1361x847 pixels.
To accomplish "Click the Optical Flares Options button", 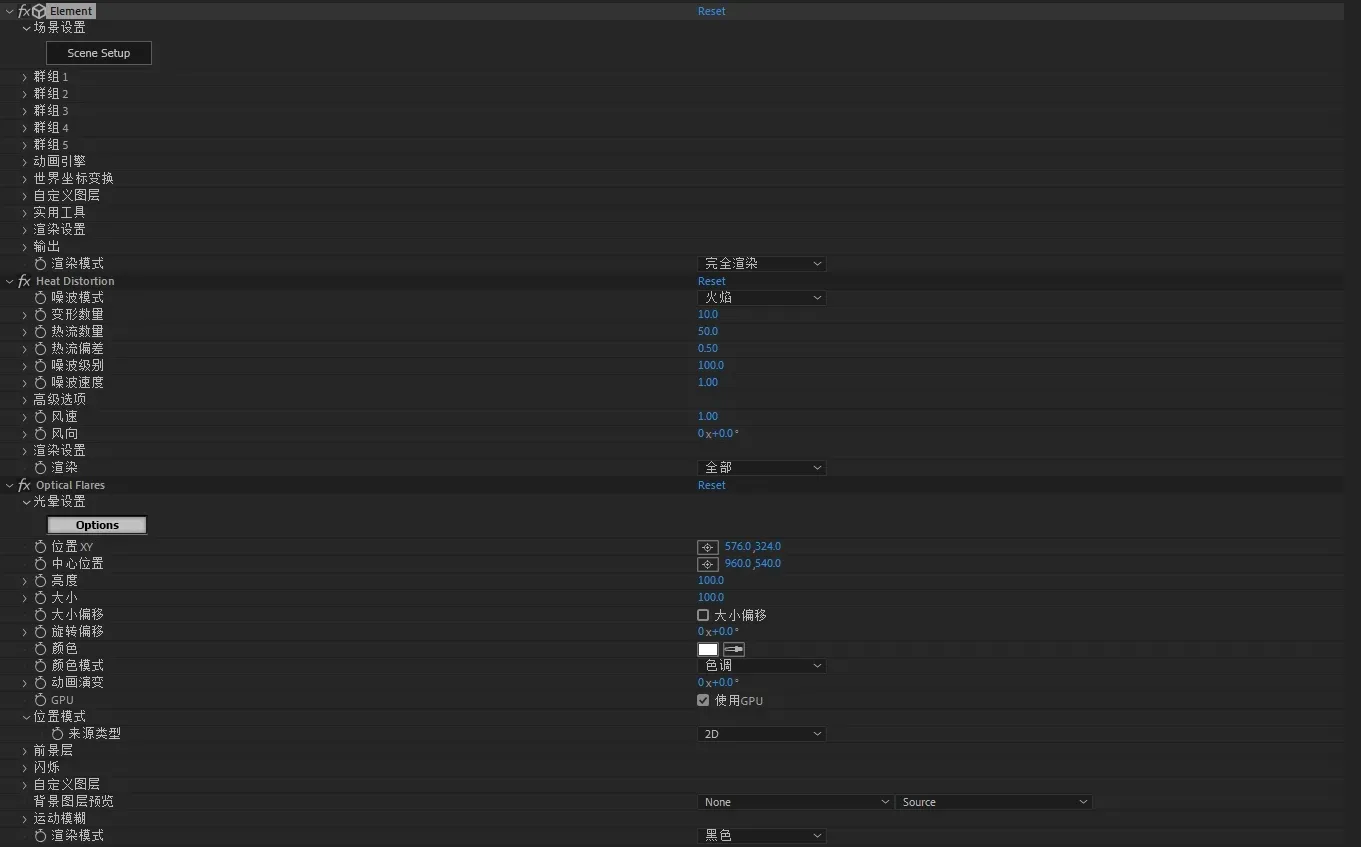I will [97, 525].
